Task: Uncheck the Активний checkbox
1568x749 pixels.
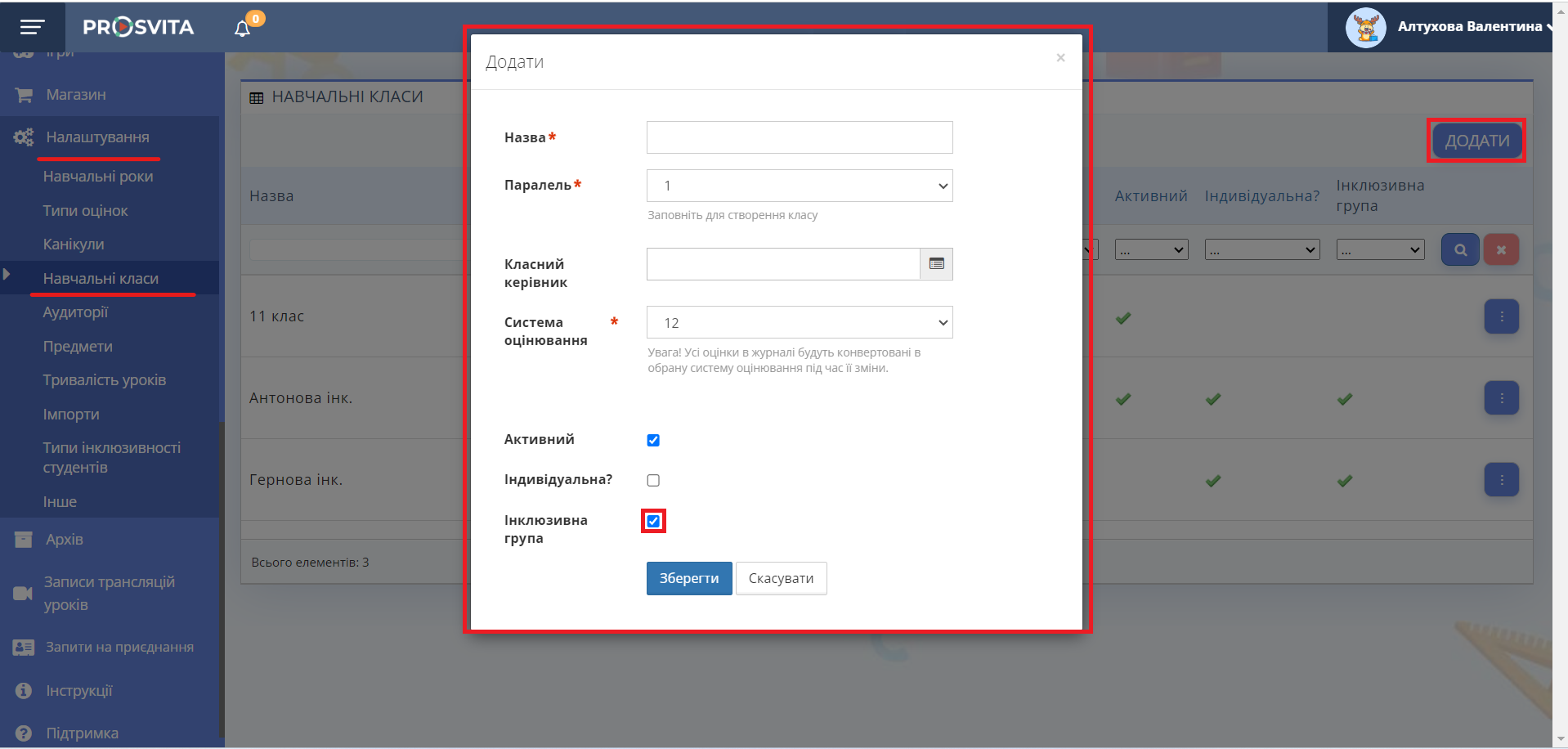Action: (x=653, y=441)
